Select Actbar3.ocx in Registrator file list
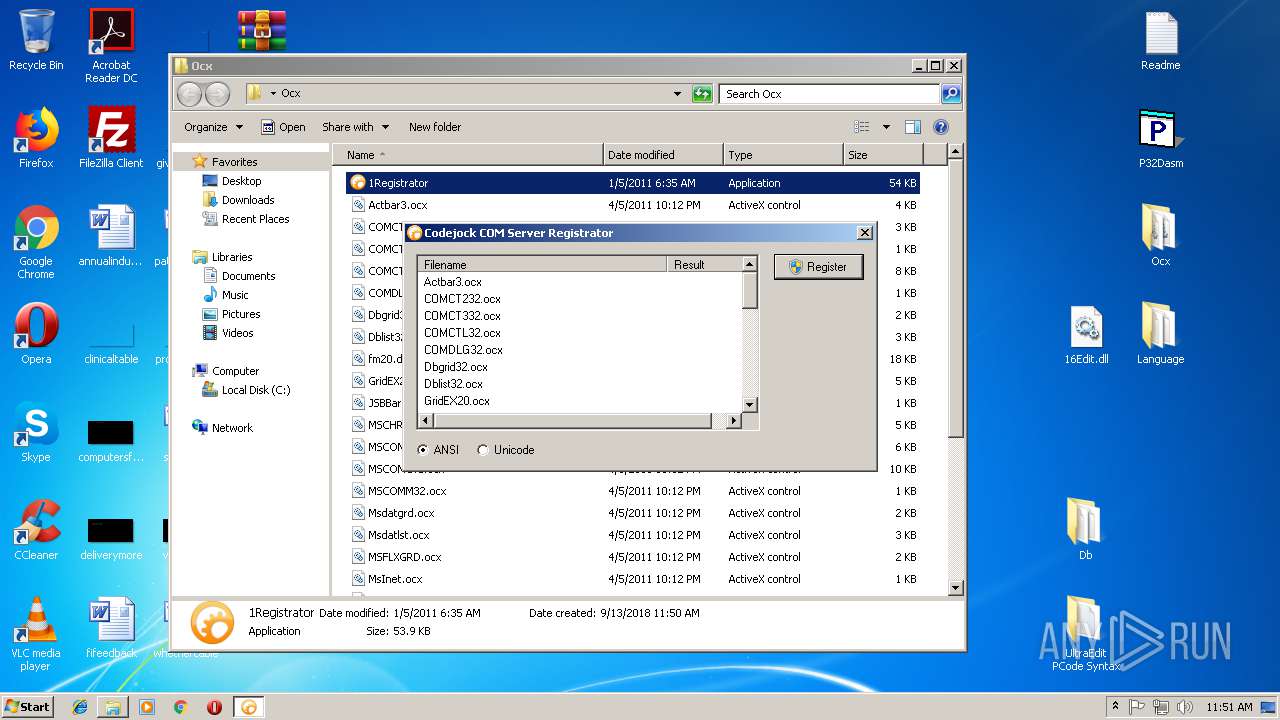This screenshot has height=720, width=1280. tap(453, 282)
